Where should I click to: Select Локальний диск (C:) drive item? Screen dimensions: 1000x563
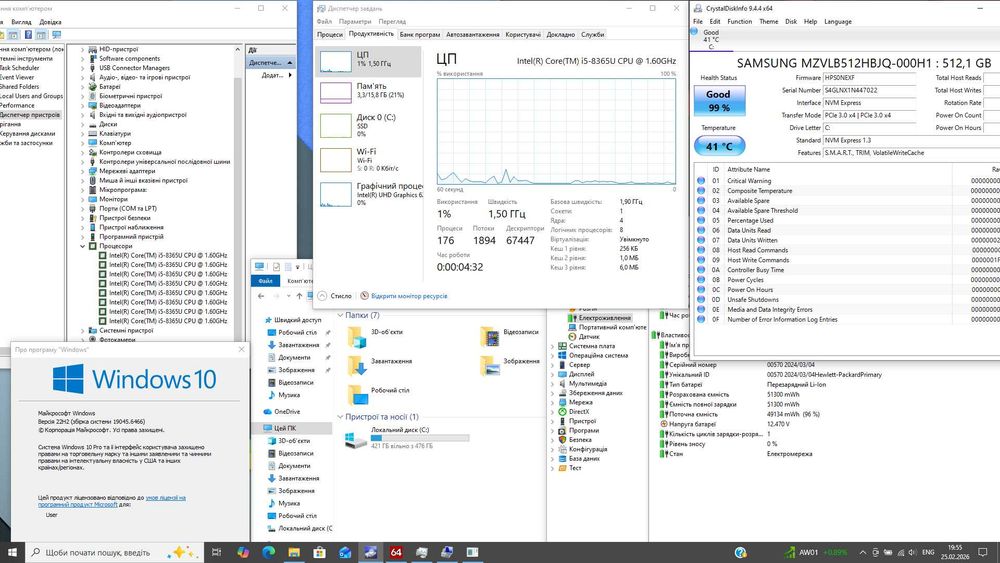point(408,437)
